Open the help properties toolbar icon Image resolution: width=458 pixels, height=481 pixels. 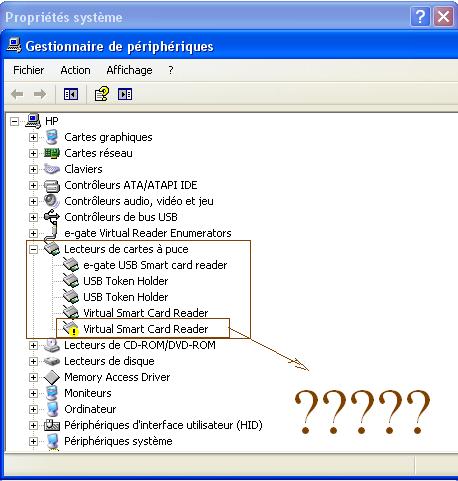point(101,94)
